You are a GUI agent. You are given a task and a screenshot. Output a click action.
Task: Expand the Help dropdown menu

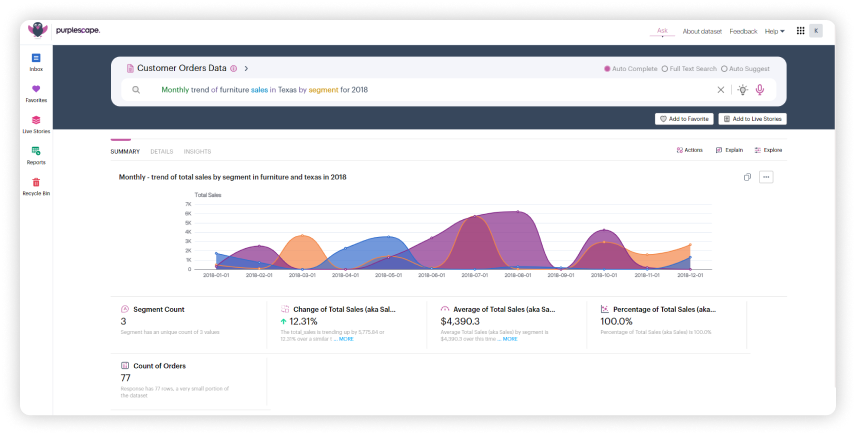point(774,31)
